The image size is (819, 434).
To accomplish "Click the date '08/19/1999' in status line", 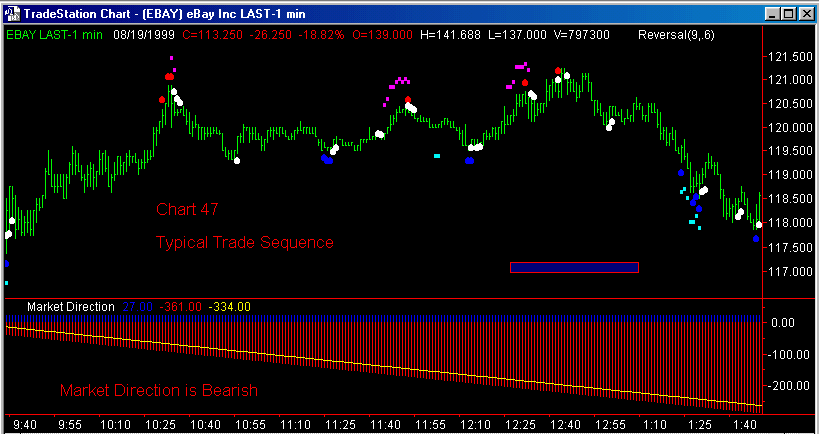I will pos(144,36).
